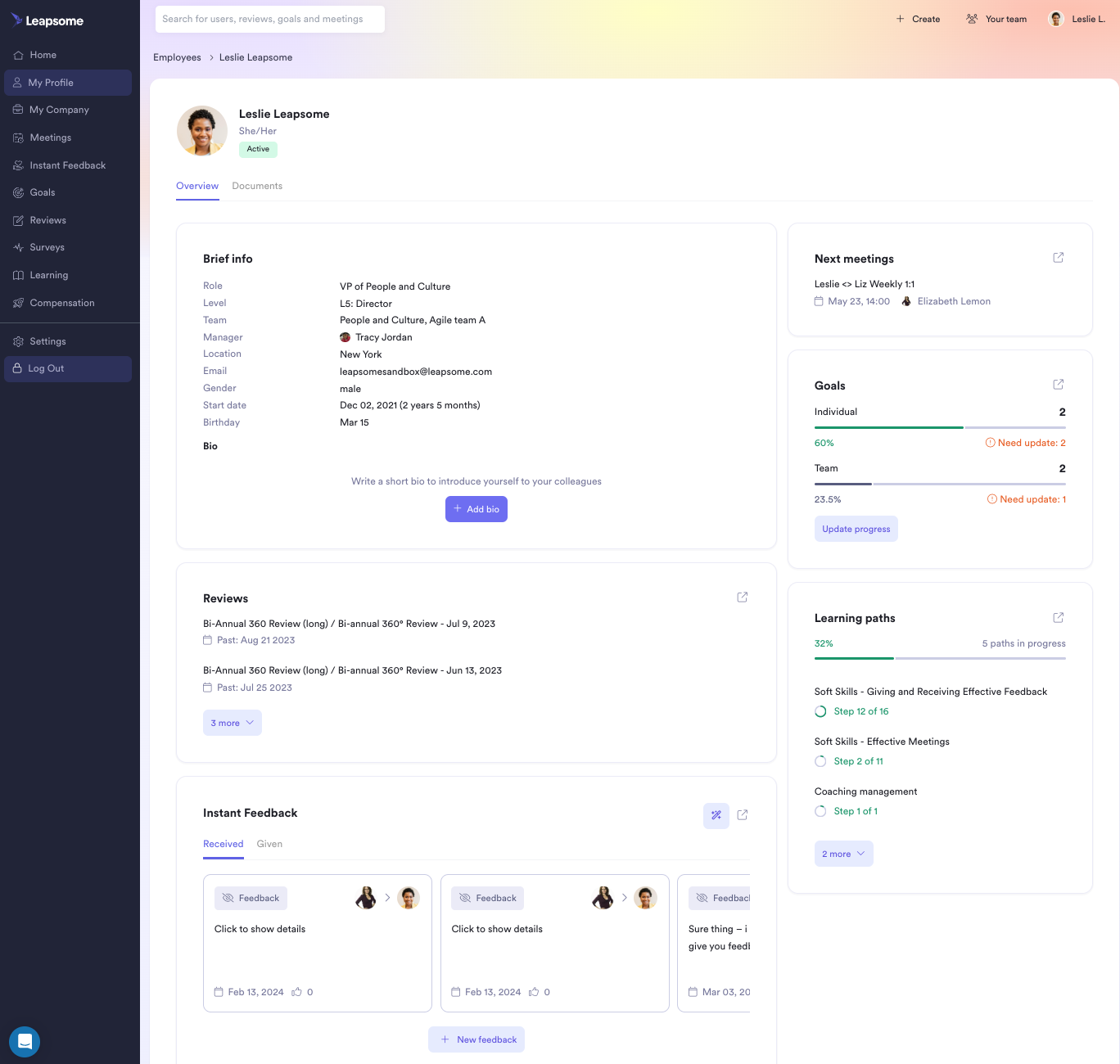Click the Individual goals progress bar

point(940,427)
